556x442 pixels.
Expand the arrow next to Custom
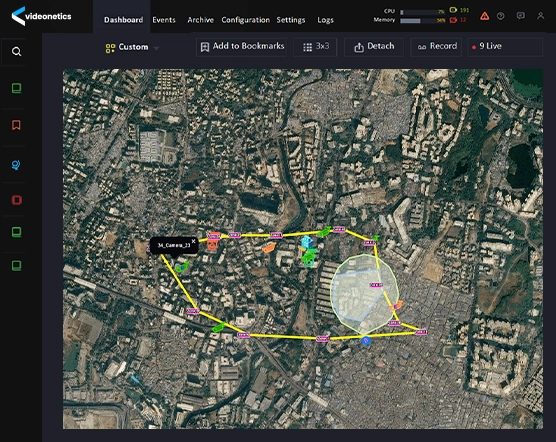[x=156, y=48]
